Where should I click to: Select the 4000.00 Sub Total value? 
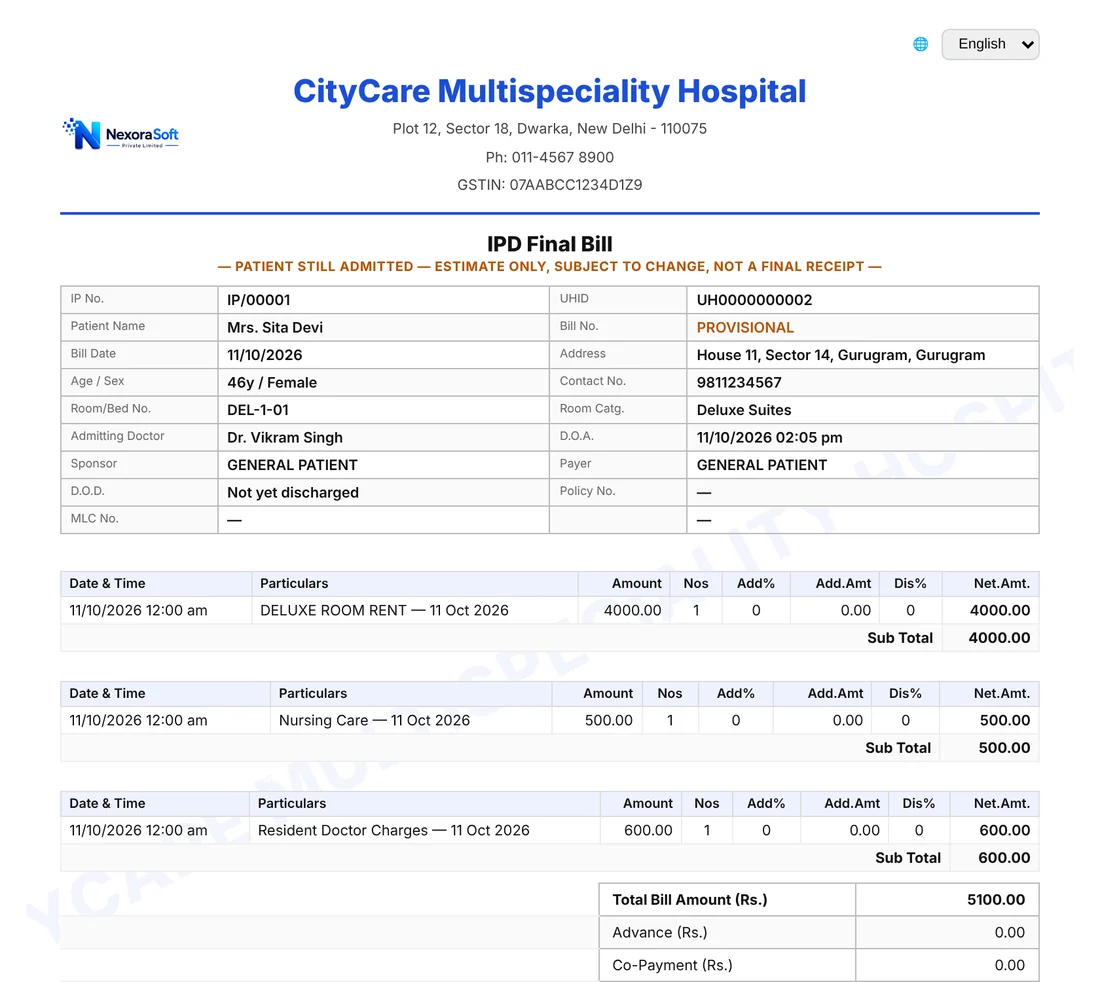coord(999,638)
